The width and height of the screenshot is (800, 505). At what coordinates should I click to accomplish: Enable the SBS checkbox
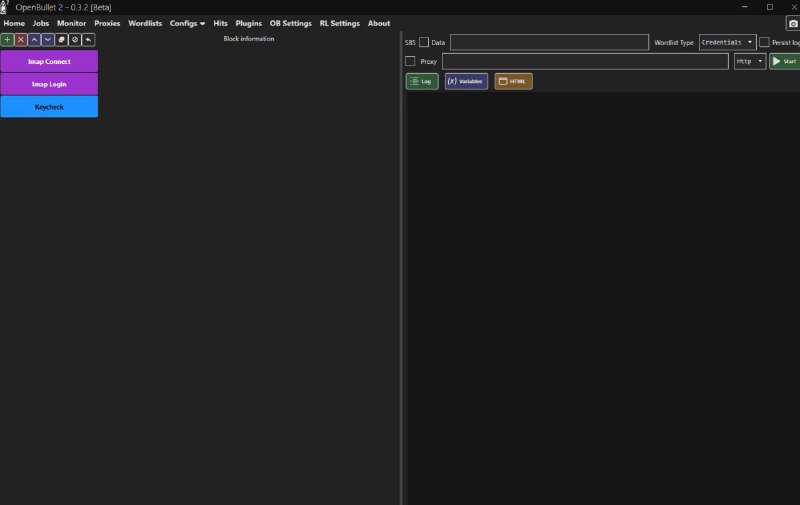[x=423, y=42]
